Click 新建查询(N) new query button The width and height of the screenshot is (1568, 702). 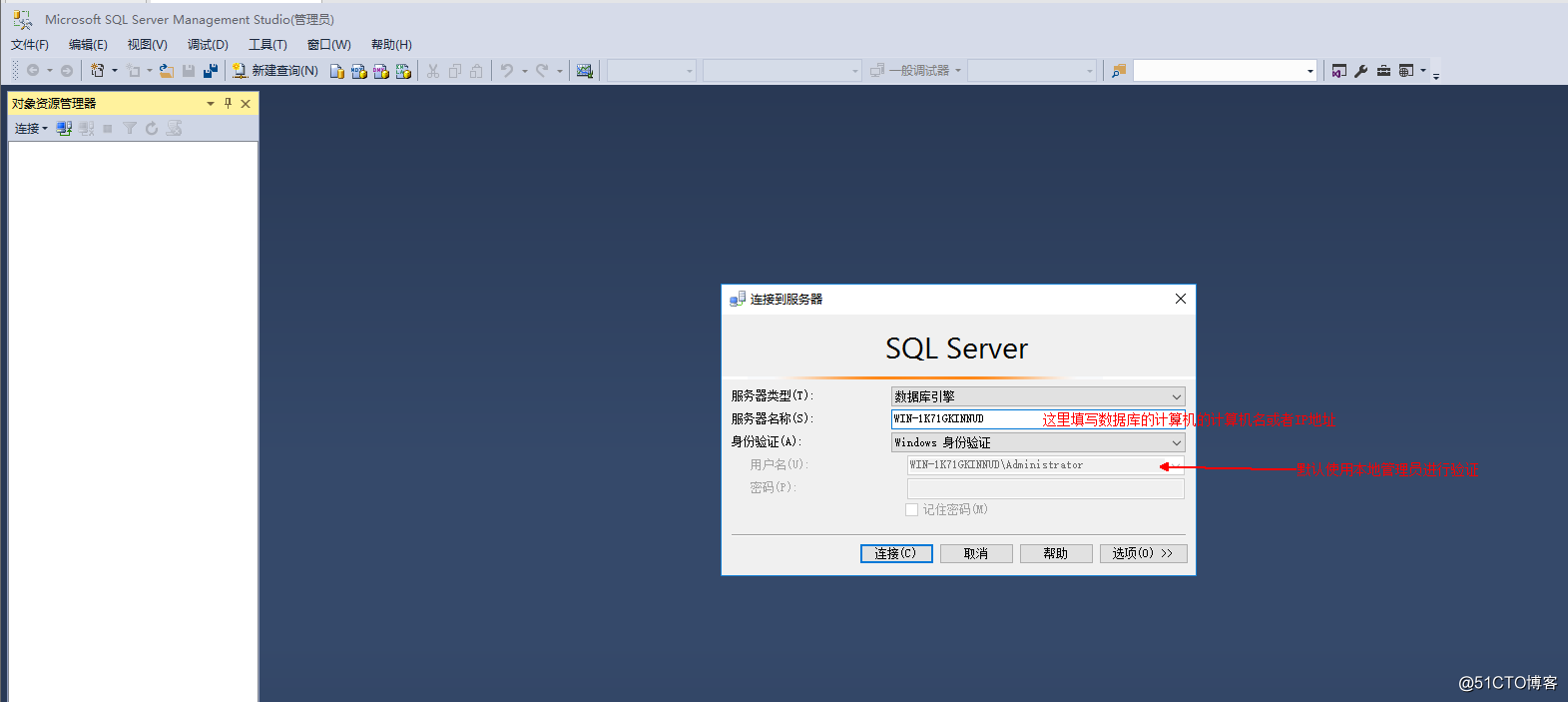tap(275, 71)
